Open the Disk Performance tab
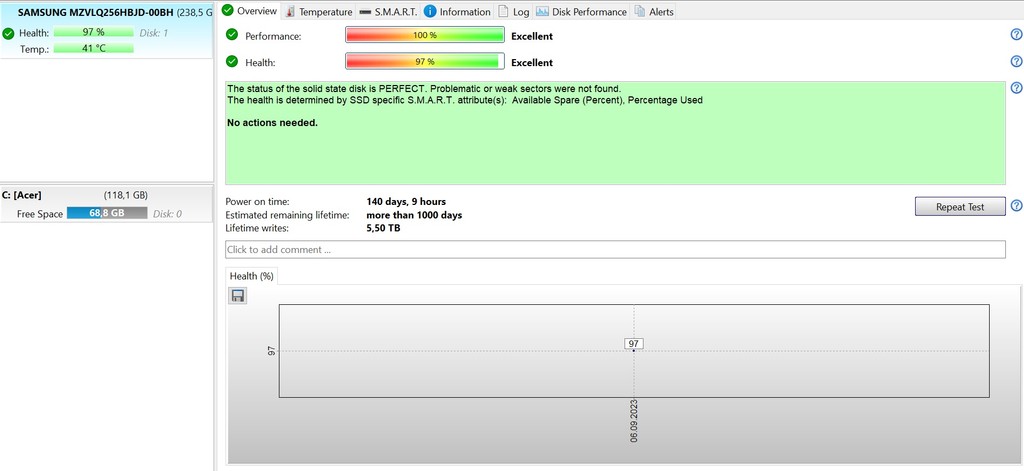Viewport: 1024px width, 471px height. (581, 12)
